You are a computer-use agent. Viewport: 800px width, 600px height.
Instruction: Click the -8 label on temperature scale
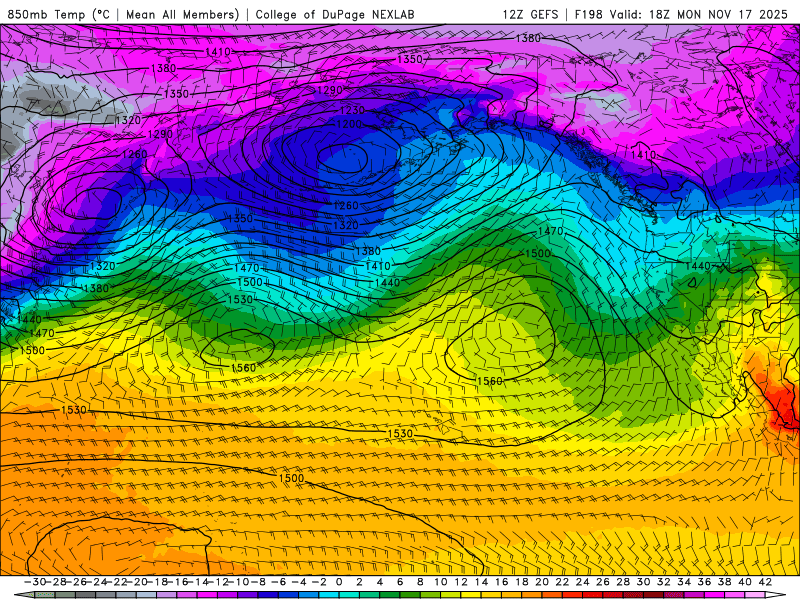click(x=259, y=582)
